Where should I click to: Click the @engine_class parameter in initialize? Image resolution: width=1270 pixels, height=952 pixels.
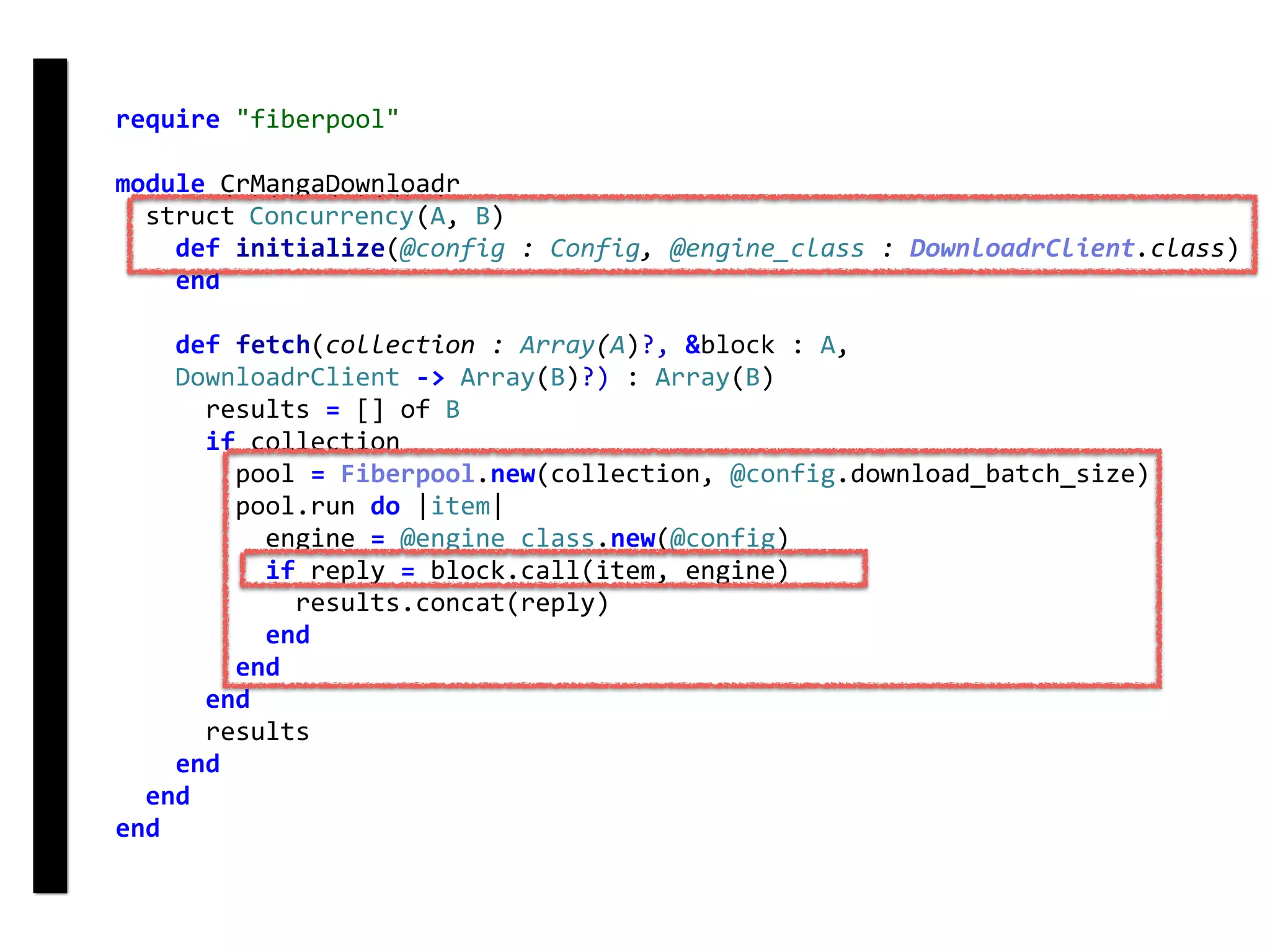(x=766, y=249)
